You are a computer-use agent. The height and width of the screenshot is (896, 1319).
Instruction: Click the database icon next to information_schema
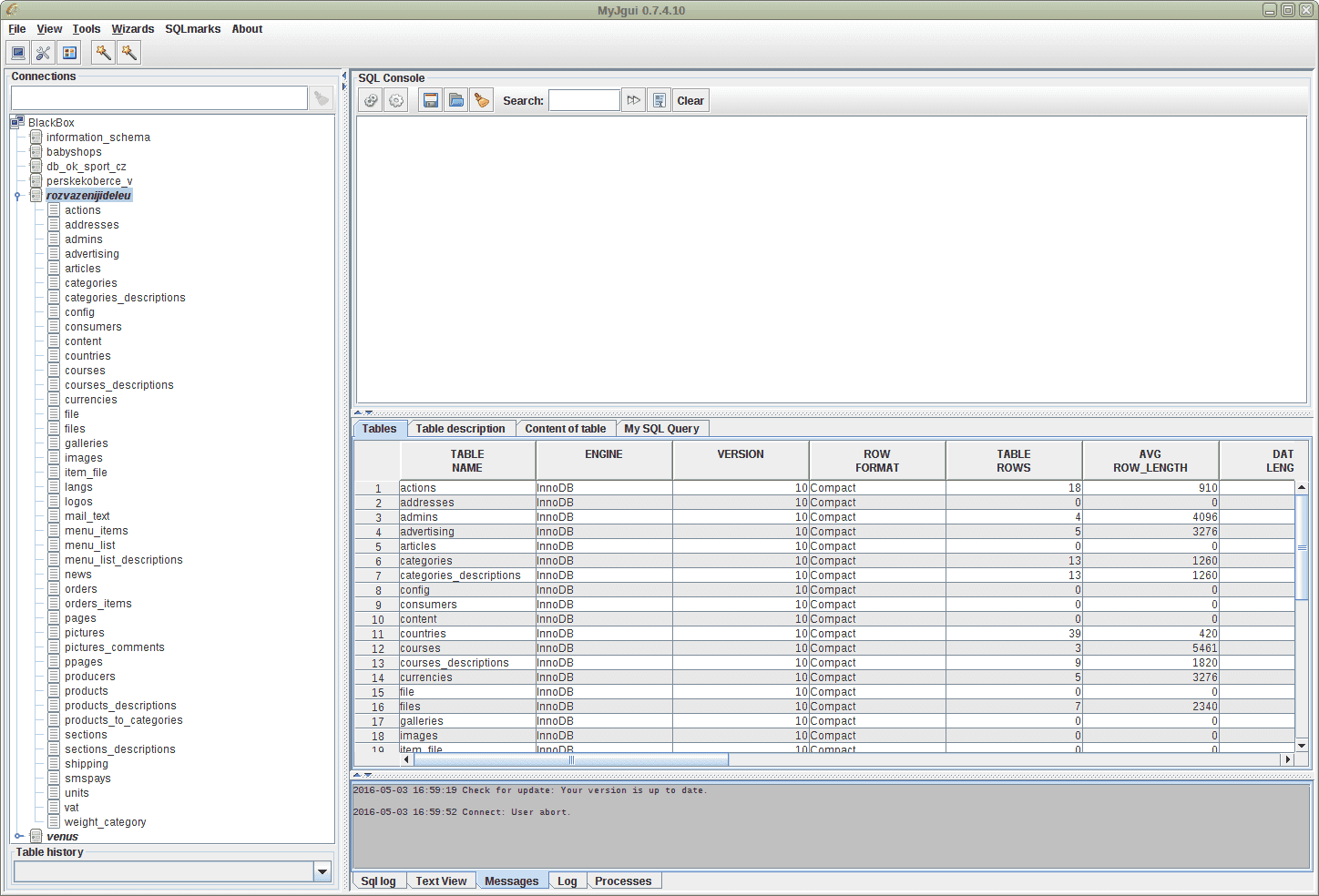point(36,137)
